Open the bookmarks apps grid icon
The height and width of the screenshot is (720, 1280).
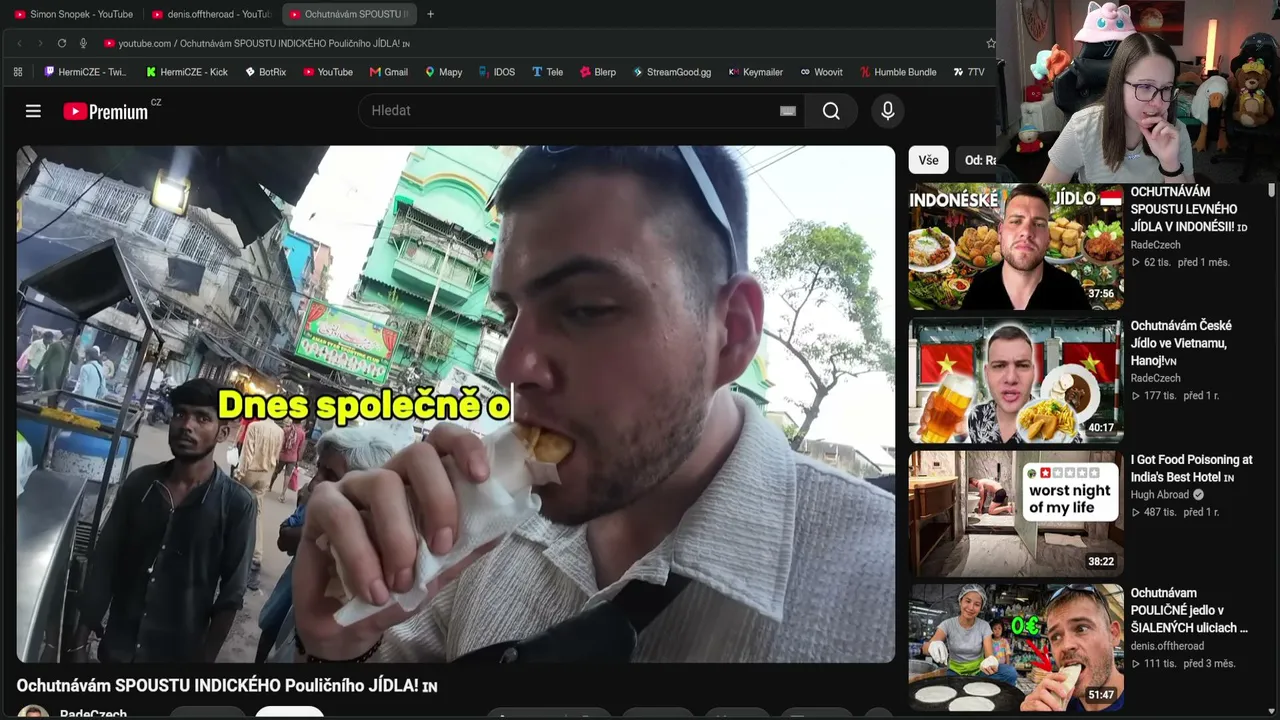coord(18,72)
